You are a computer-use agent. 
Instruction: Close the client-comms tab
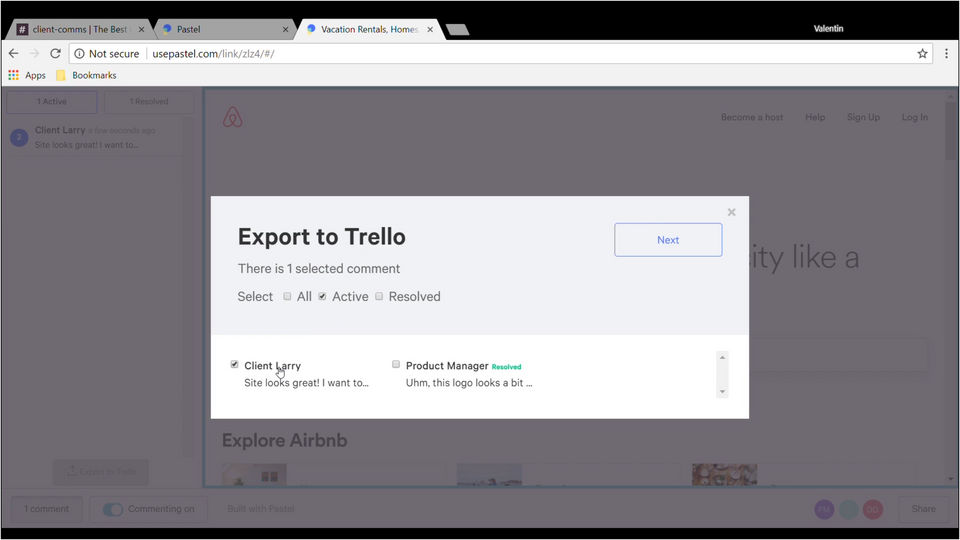141,29
